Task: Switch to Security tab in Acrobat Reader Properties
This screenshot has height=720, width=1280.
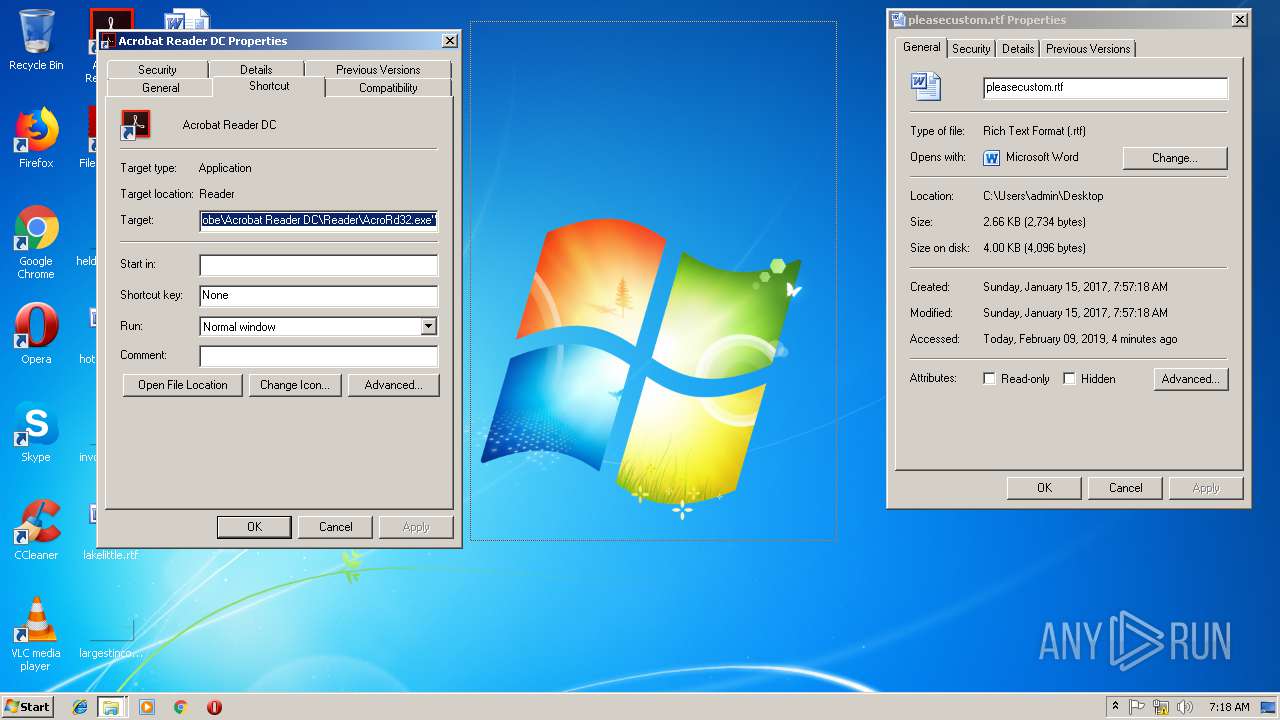Action: pos(157,70)
